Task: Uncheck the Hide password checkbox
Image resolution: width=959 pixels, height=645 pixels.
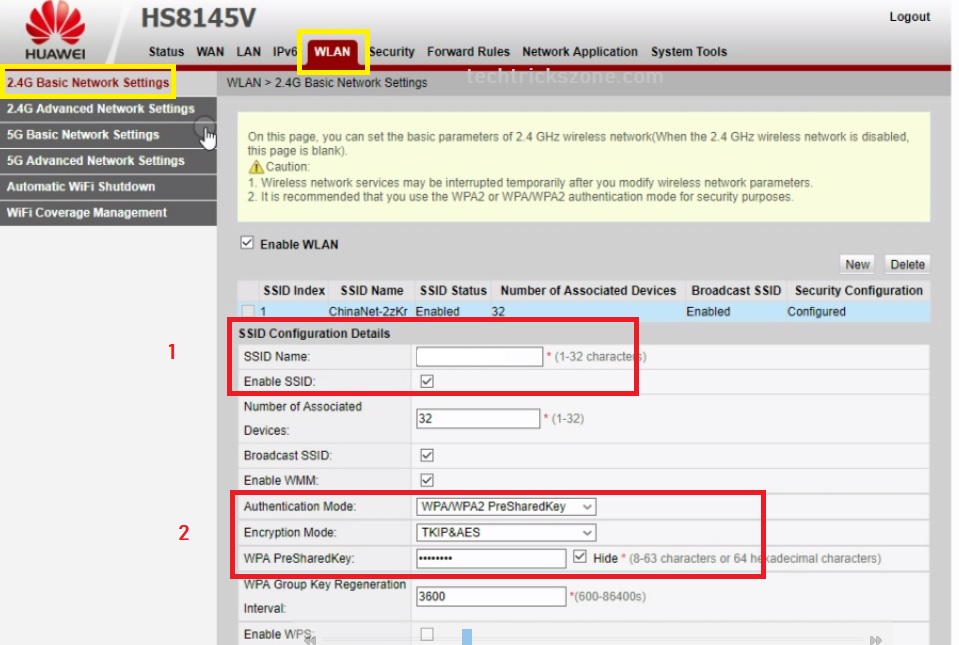Action: tap(581, 558)
